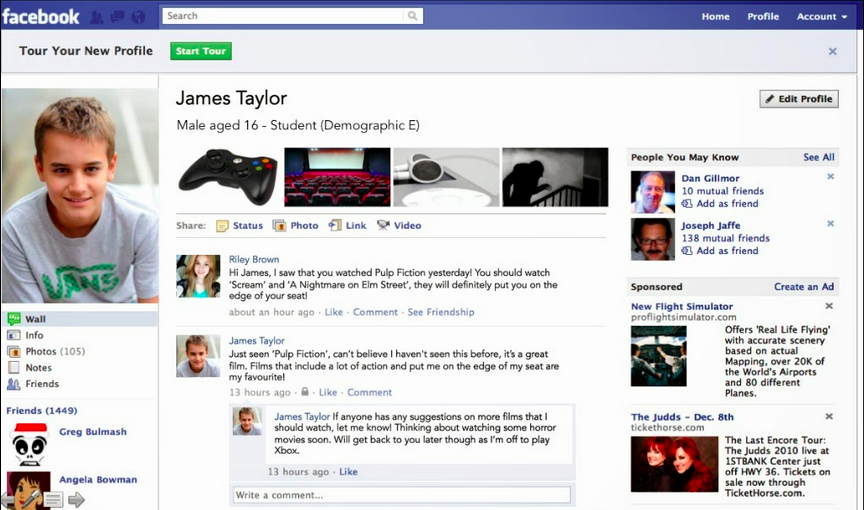Click the search magnifier button
The height and width of the screenshot is (510, 864).
[412, 16]
